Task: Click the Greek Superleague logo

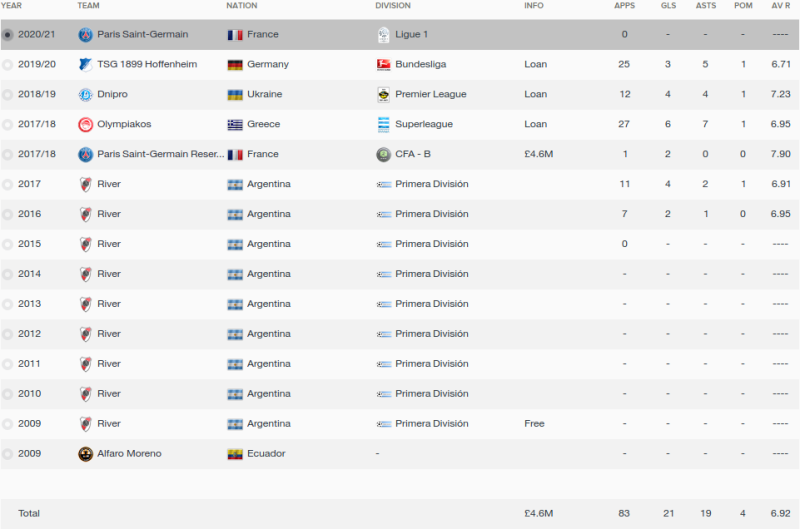Action: point(383,124)
